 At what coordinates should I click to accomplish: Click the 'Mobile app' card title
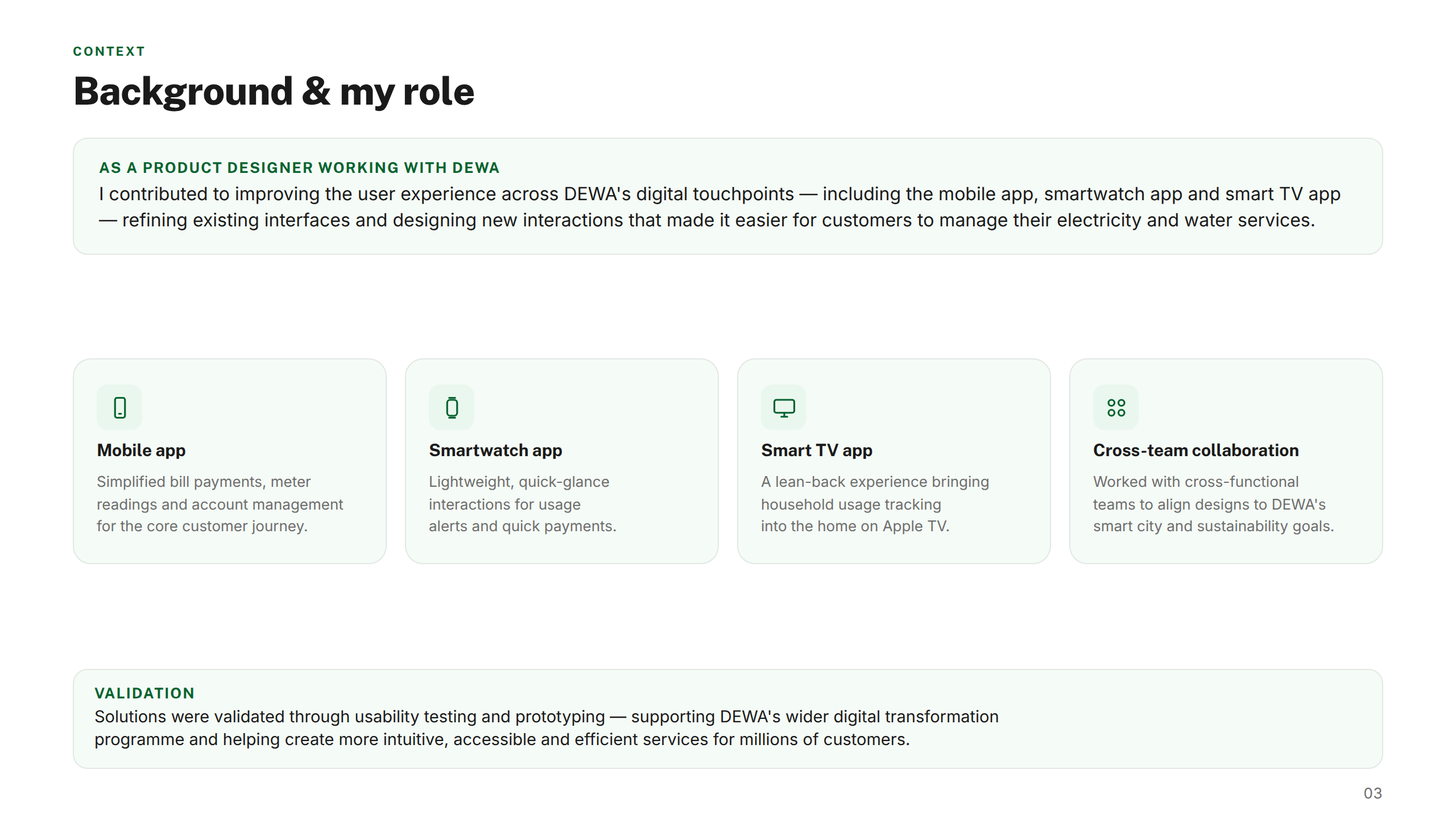[x=142, y=450]
